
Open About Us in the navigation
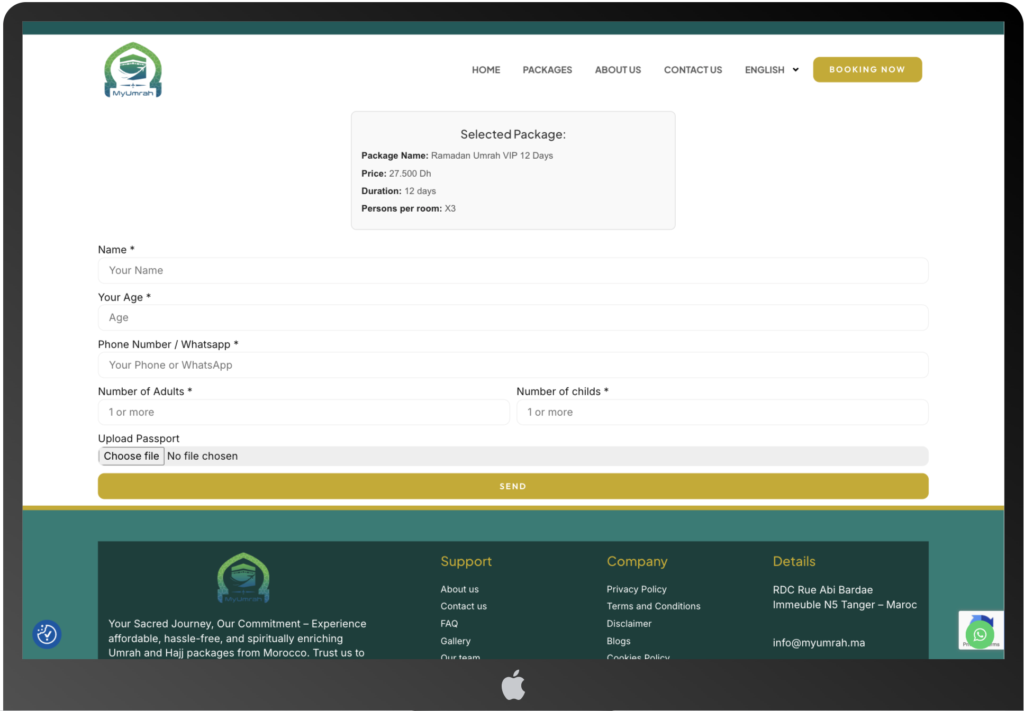coord(617,70)
